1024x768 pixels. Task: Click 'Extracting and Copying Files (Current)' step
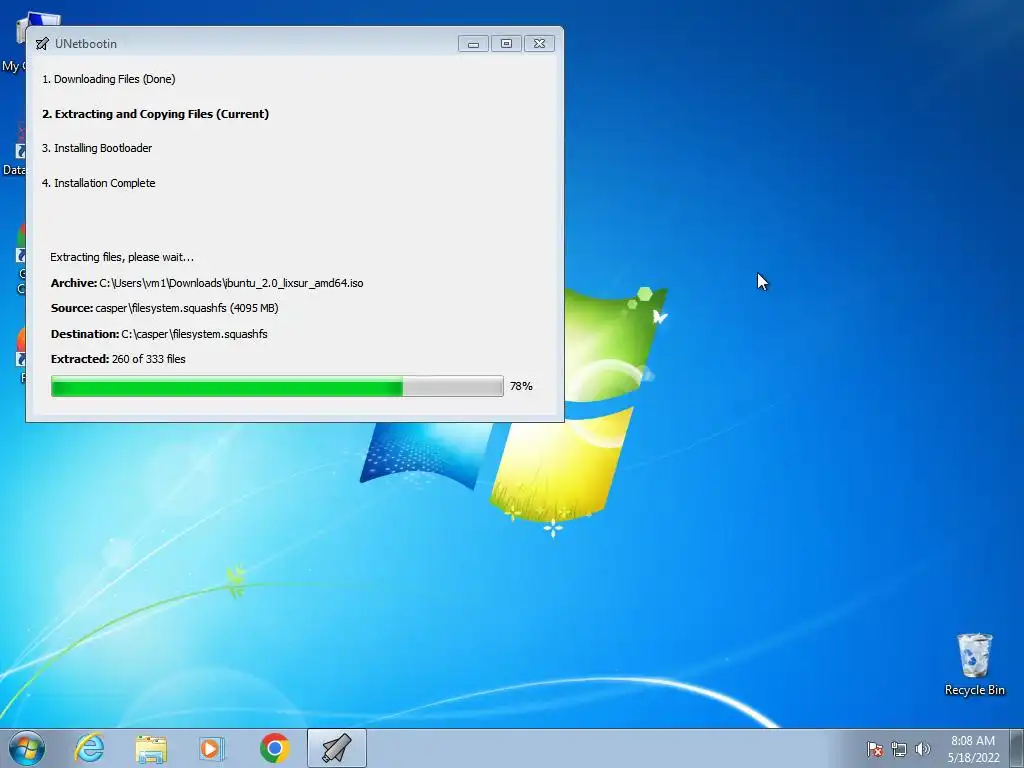pyautogui.click(x=155, y=114)
